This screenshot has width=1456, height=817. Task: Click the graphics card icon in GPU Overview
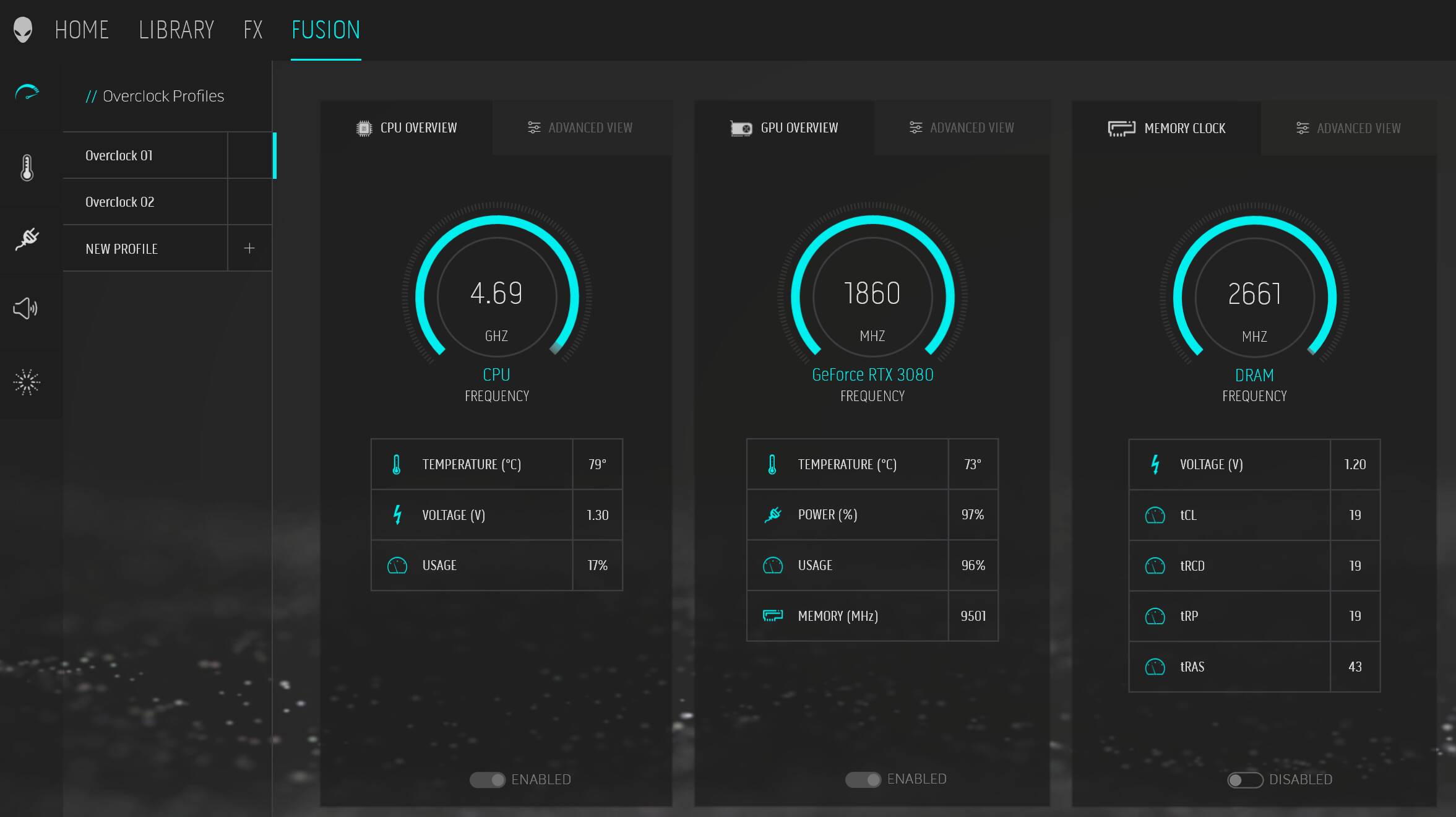tap(741, 128)
